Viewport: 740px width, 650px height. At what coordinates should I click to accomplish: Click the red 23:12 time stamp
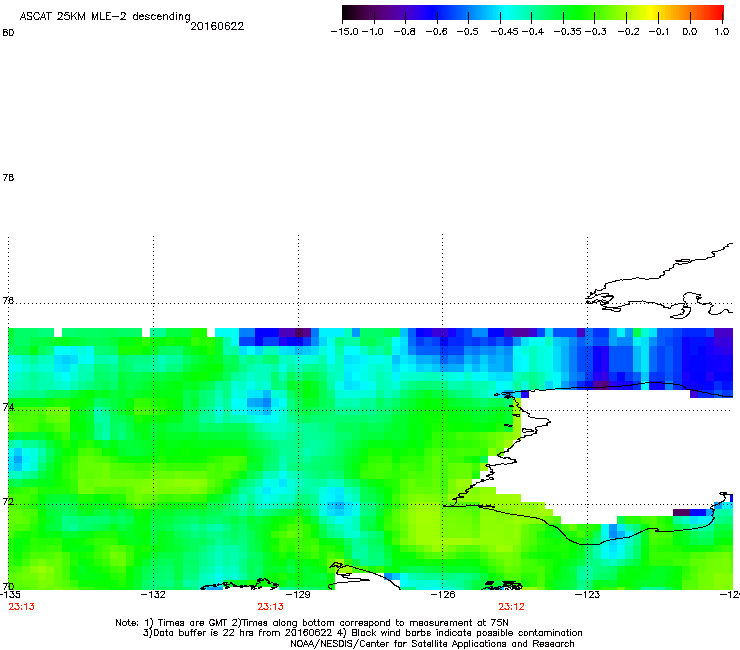pos(512,607)
